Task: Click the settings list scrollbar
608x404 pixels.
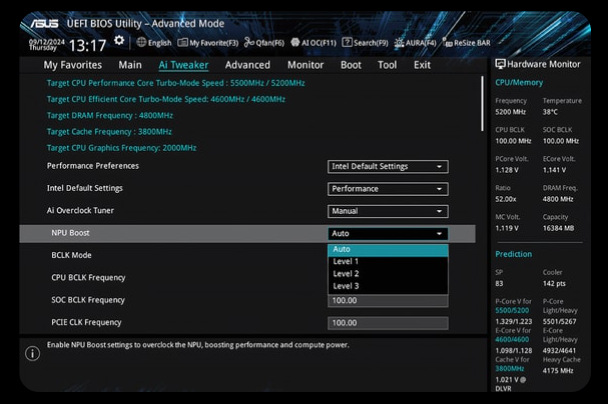Action: 482,104
